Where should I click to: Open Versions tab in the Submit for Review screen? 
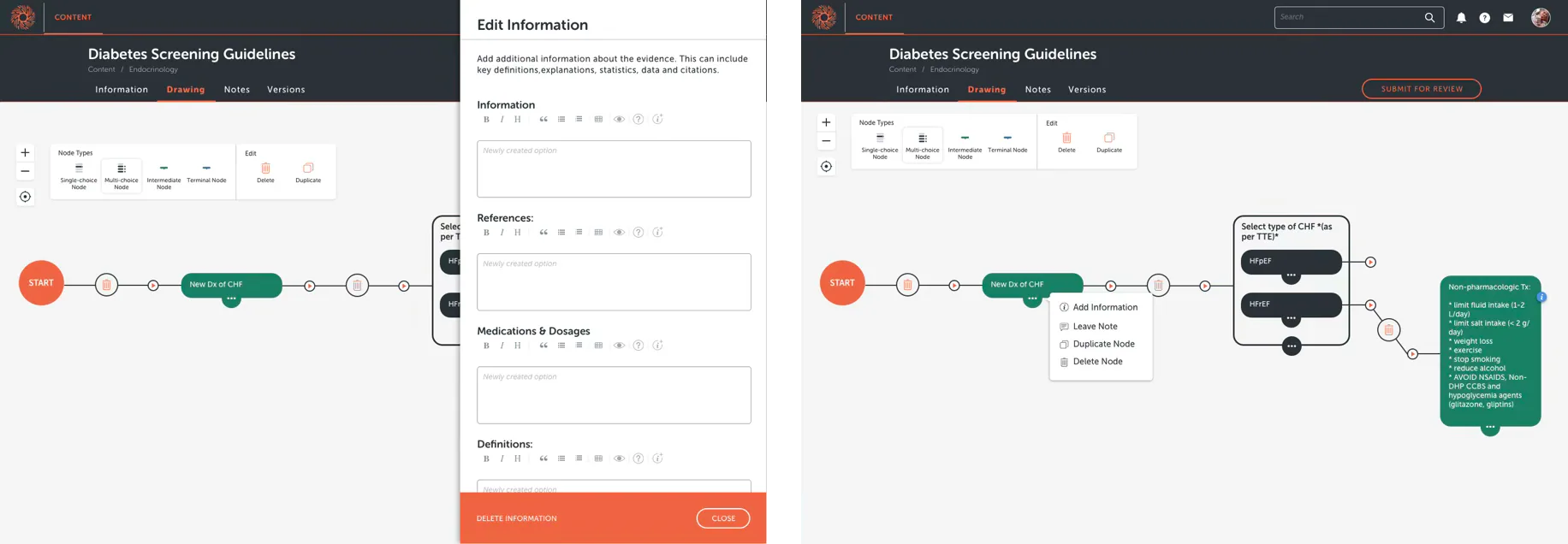(x=1087, y=90)
